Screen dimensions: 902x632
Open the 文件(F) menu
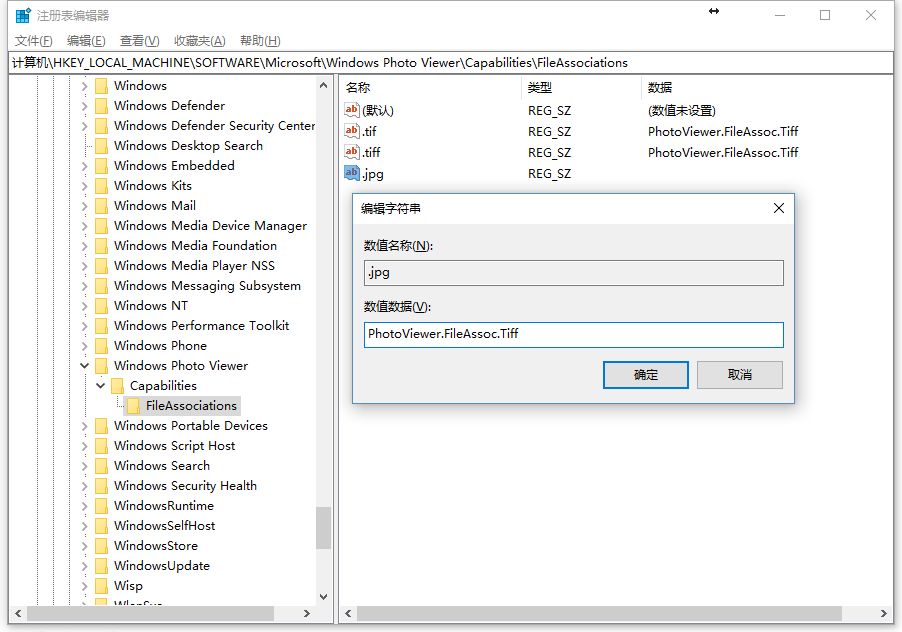click(33, 41)
